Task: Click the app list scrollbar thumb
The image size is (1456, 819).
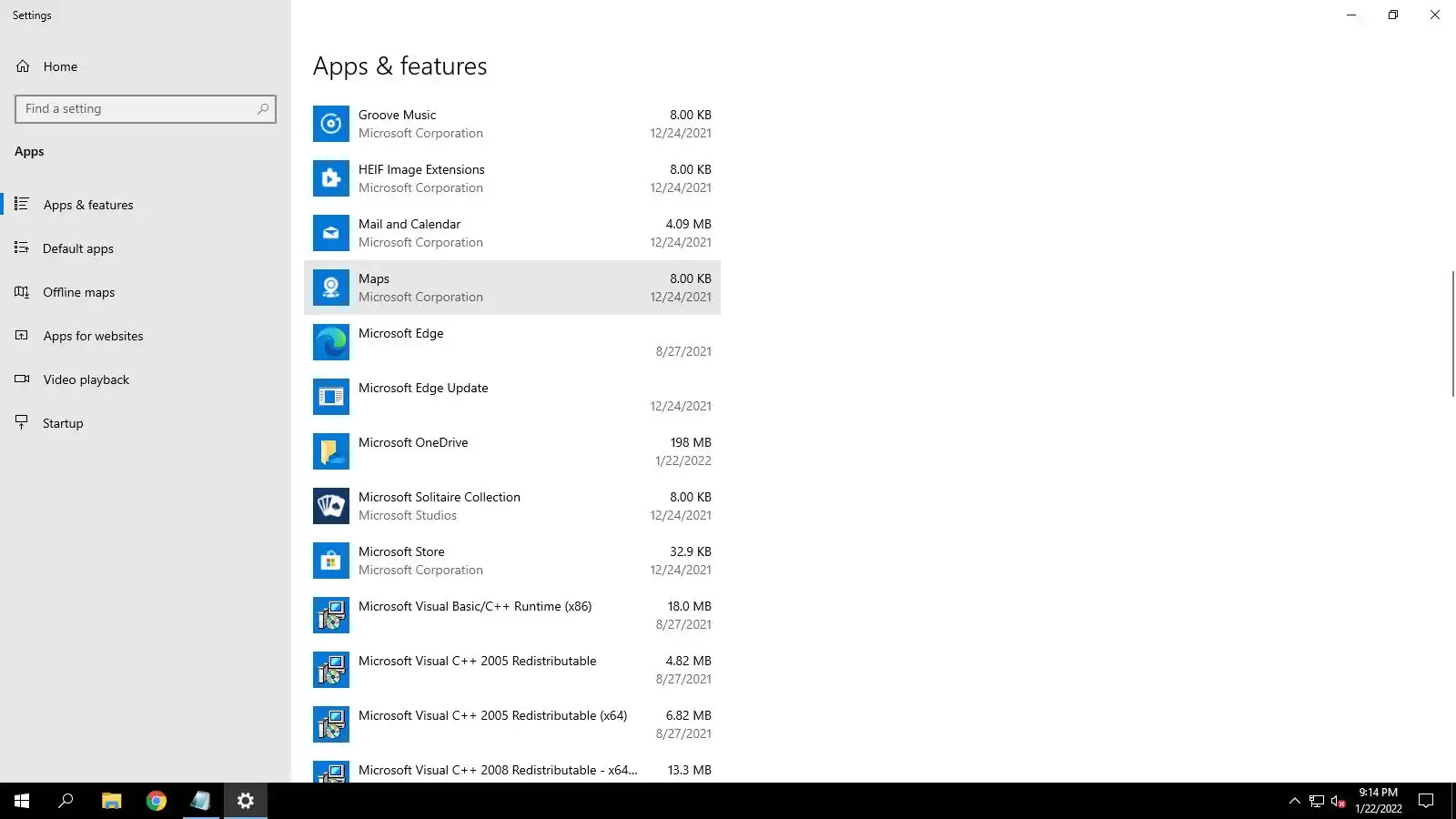Action: pos(1452,333)
